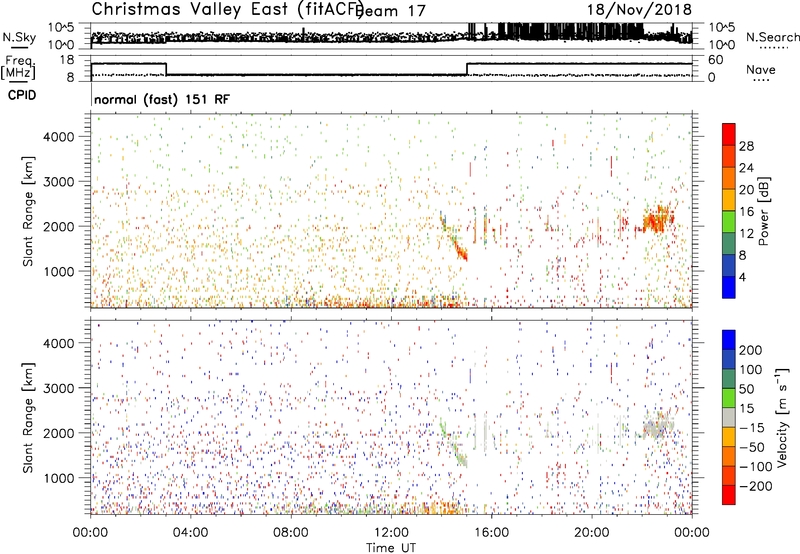Click the '200' velocity colorbar tick label
Viewport: 800px width, 554px height.
tap(751, 350)
